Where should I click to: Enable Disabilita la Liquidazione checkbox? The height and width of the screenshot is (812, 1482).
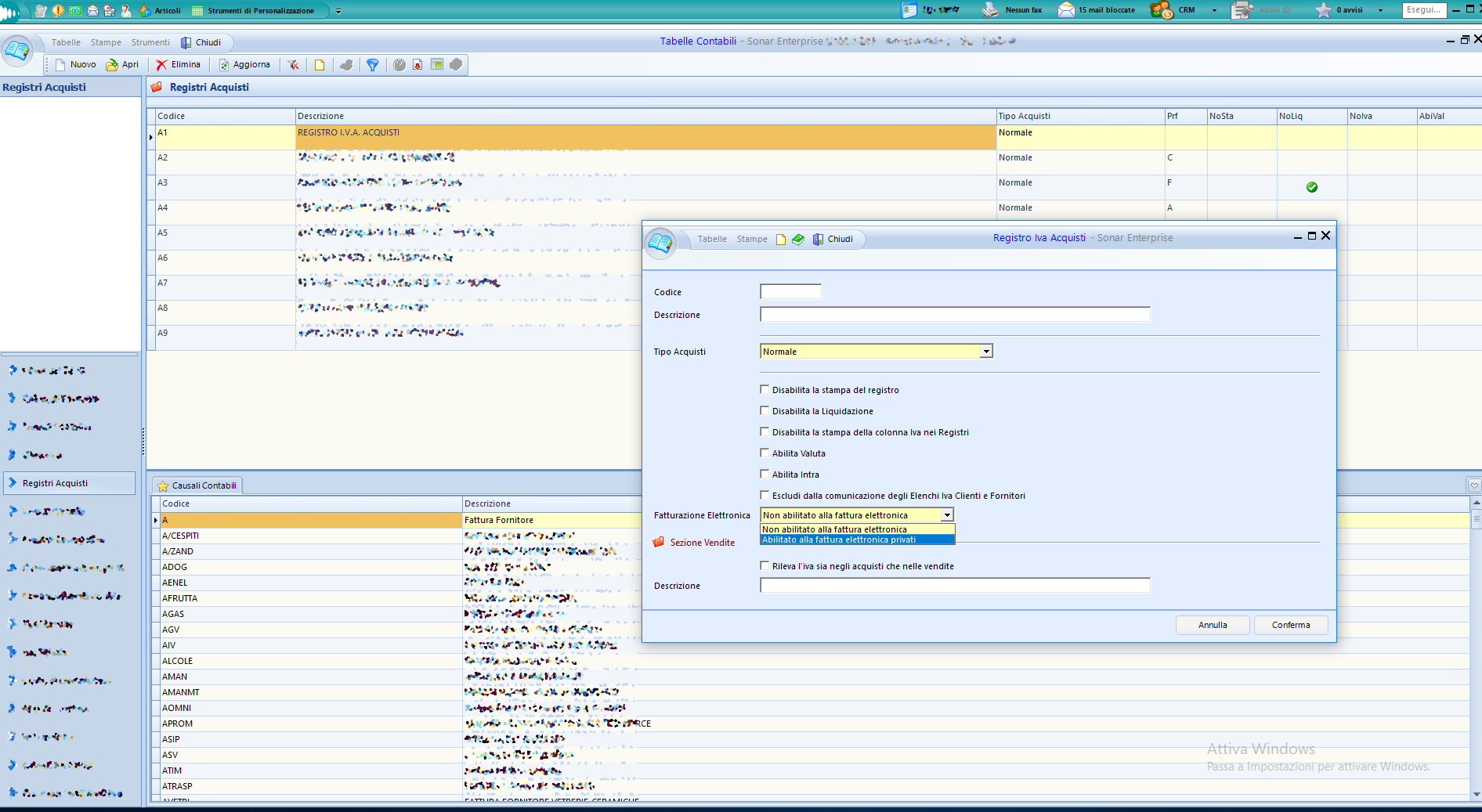click(764, 410)
